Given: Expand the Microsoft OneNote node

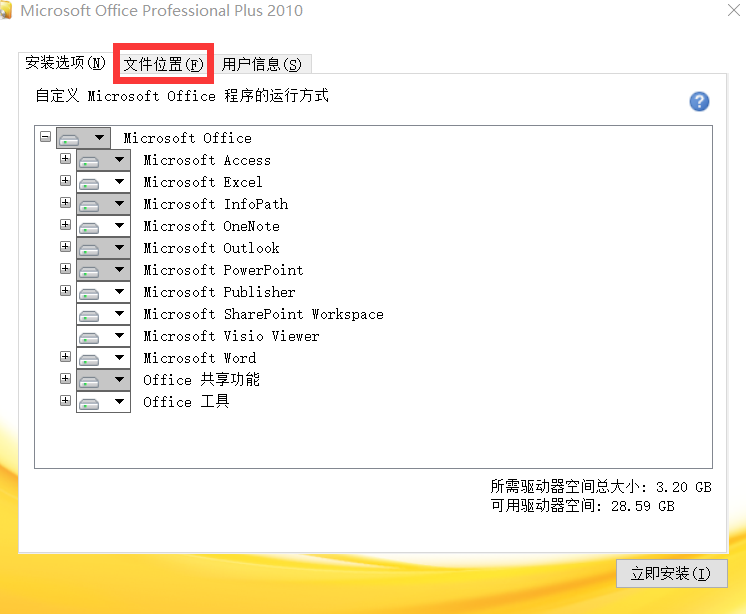Looking at the screenshot, I should (x=65, y=224).
